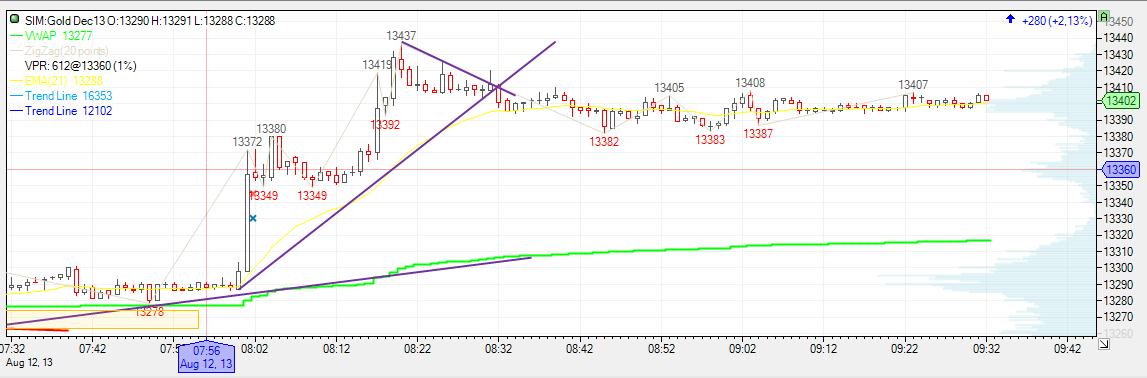This screenshot has width=1147, height=378.
Task: Select the Trend Line 12102 legend entry
Action: [x=68, y=110]
